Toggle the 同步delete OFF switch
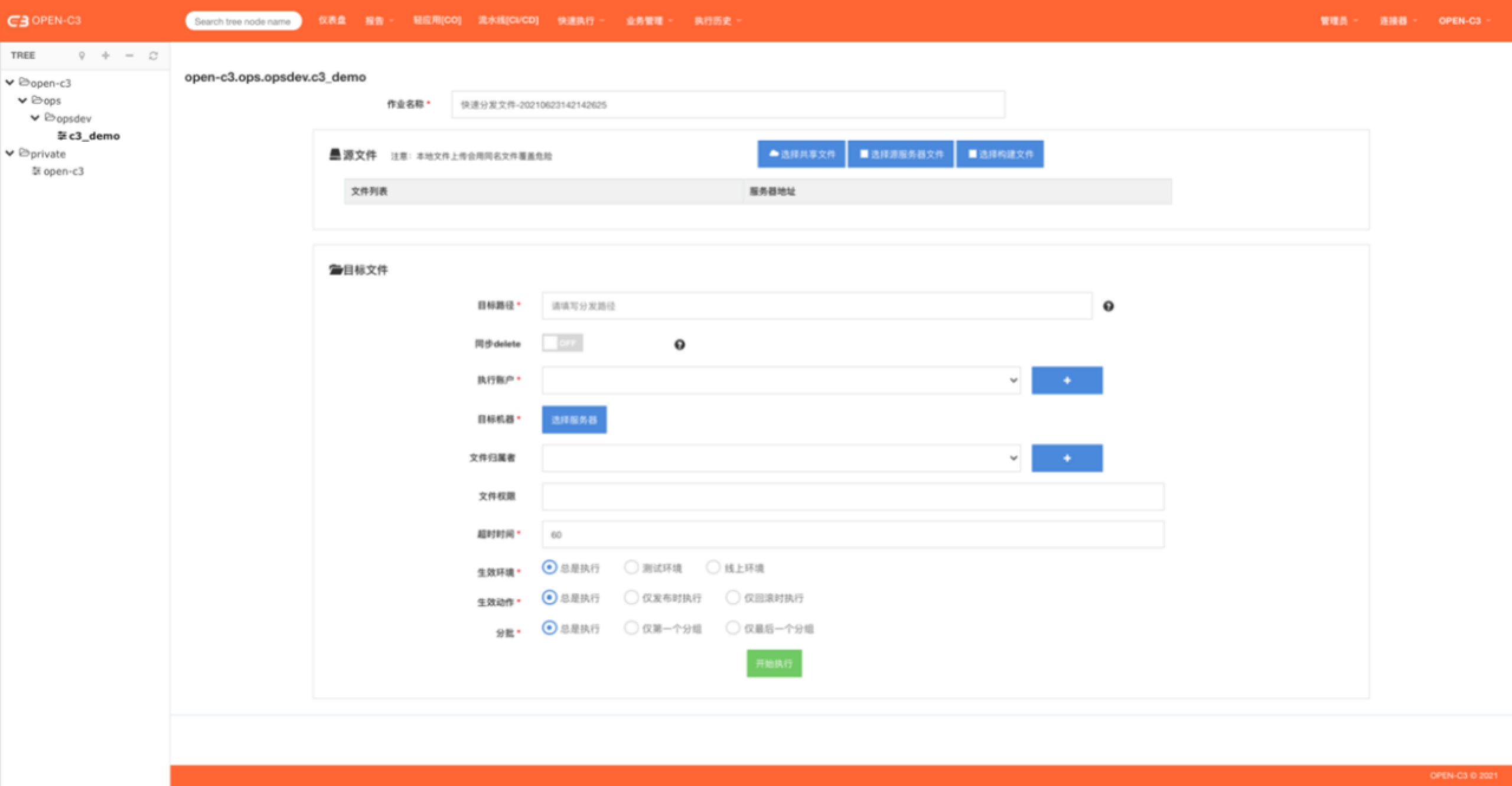The height and width of the screenshot is (786, 1512). (562, 343)
